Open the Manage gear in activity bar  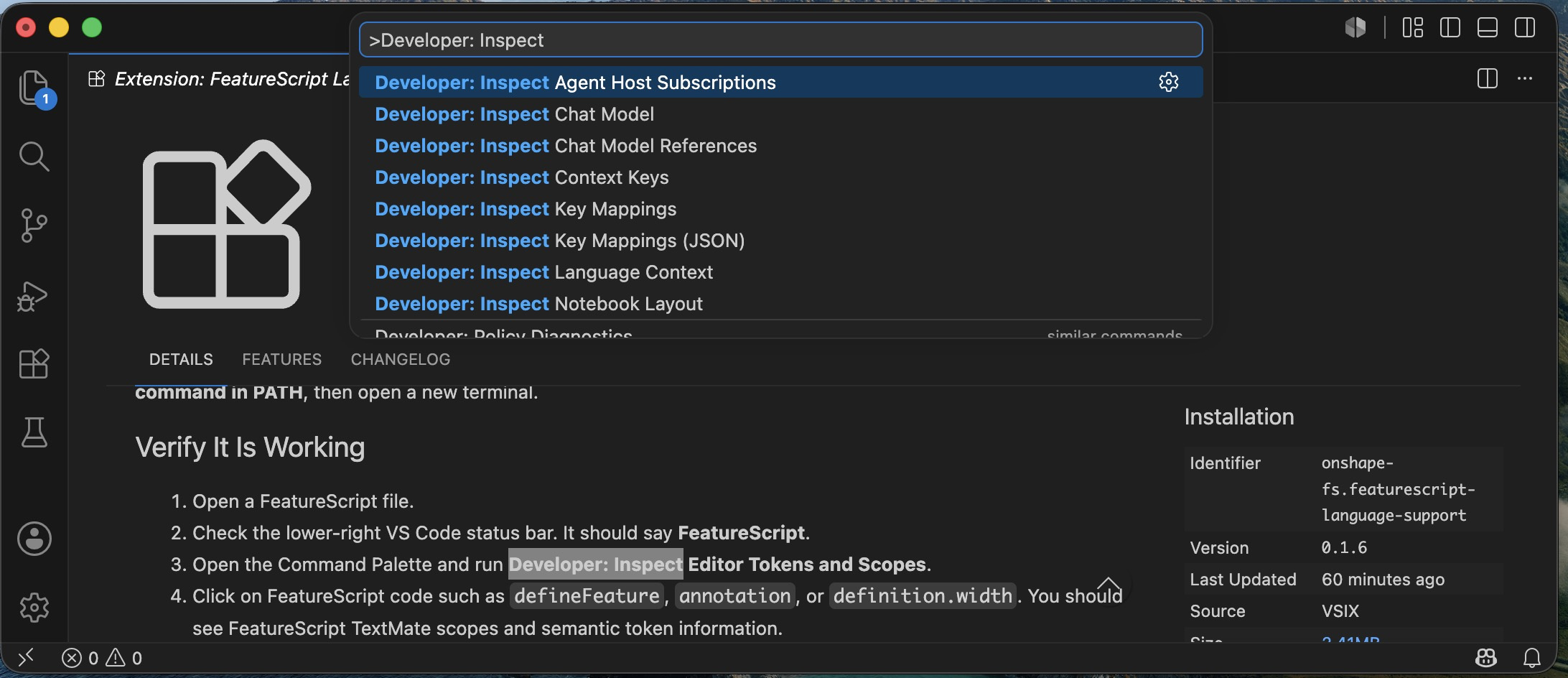[34, 608]
